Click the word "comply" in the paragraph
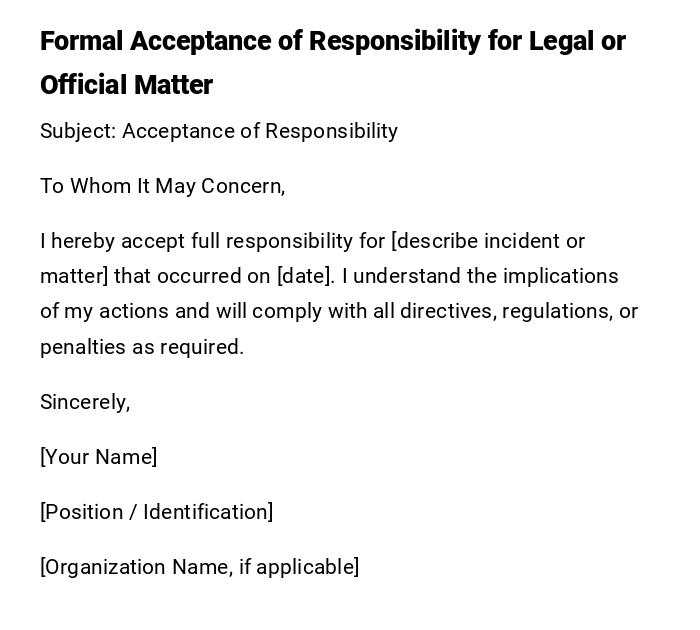This screenshot has height=630, width=700. point(286,311)
